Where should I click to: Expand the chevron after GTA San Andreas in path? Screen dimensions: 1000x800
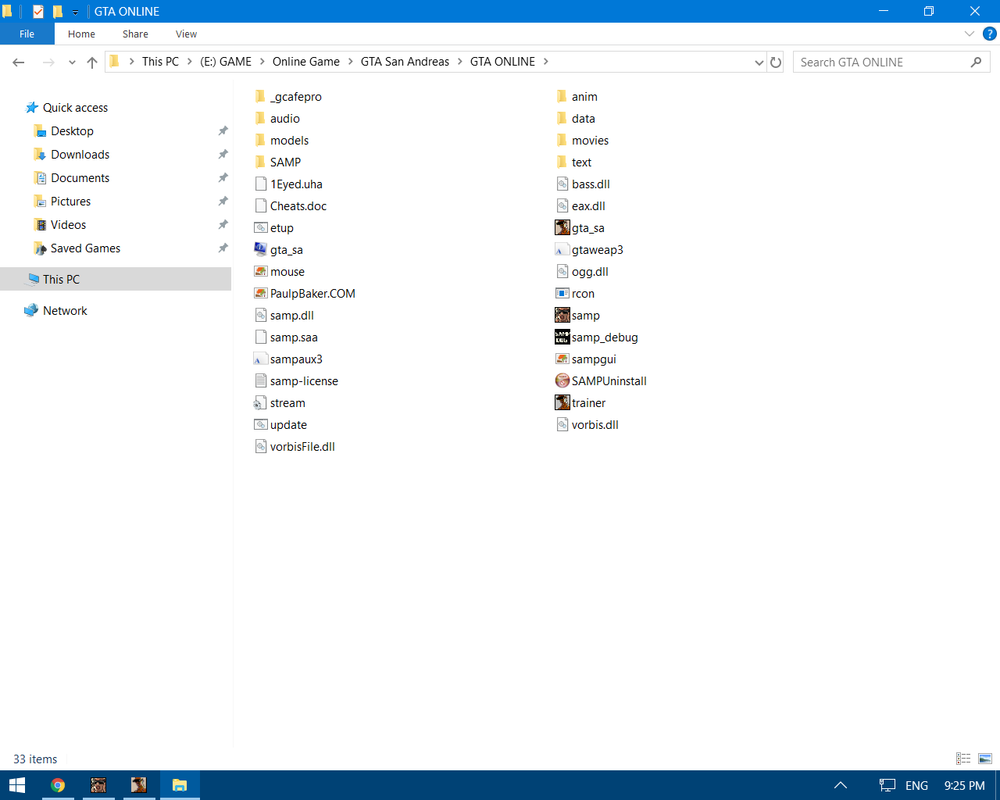pos(459,61)
